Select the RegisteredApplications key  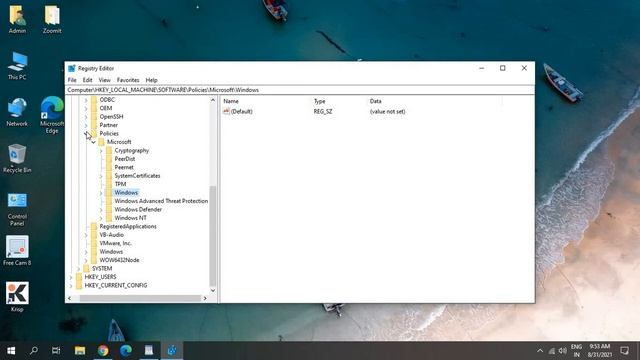128,226
